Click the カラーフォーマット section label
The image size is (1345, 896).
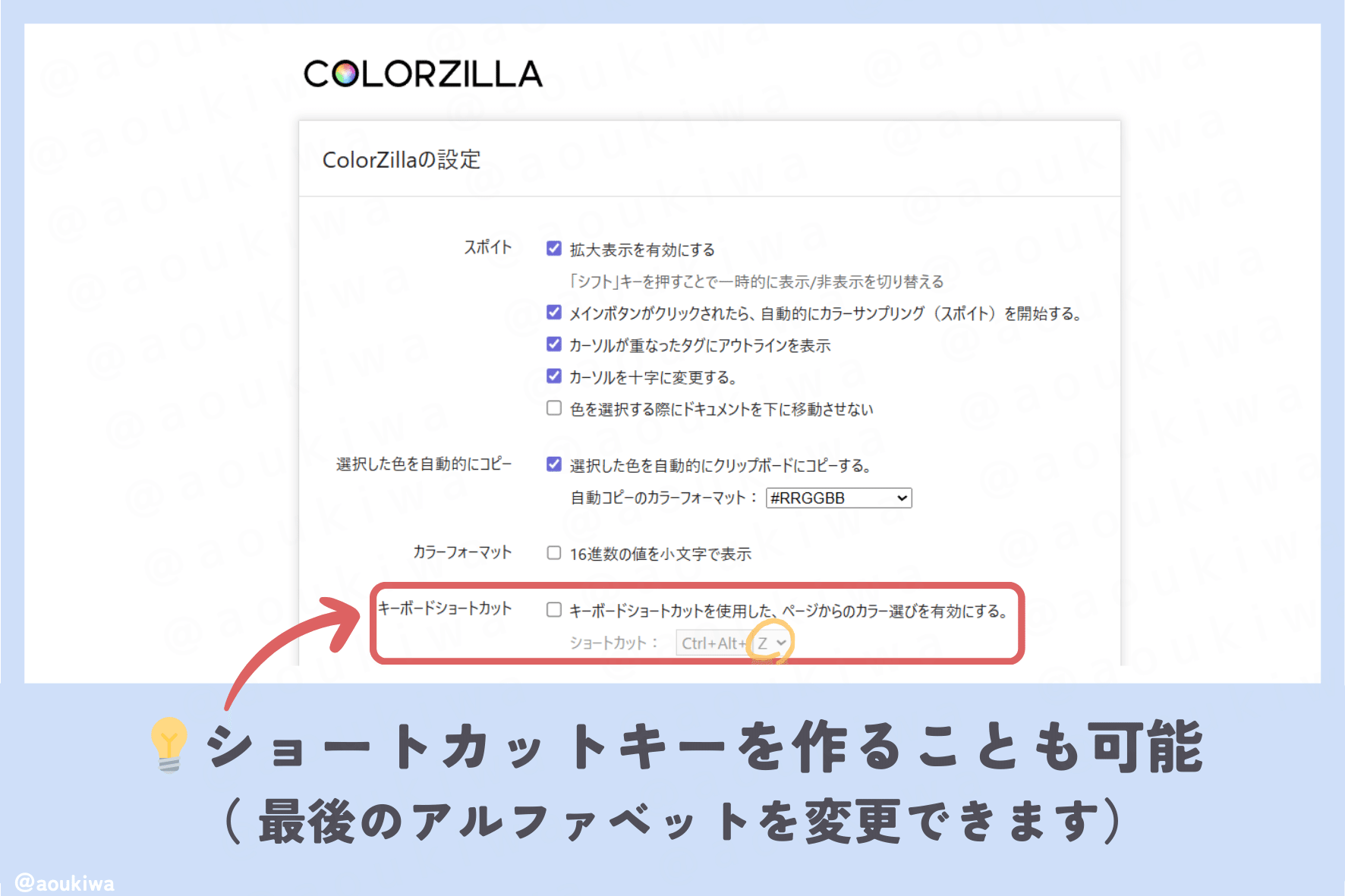click(461, 552)
